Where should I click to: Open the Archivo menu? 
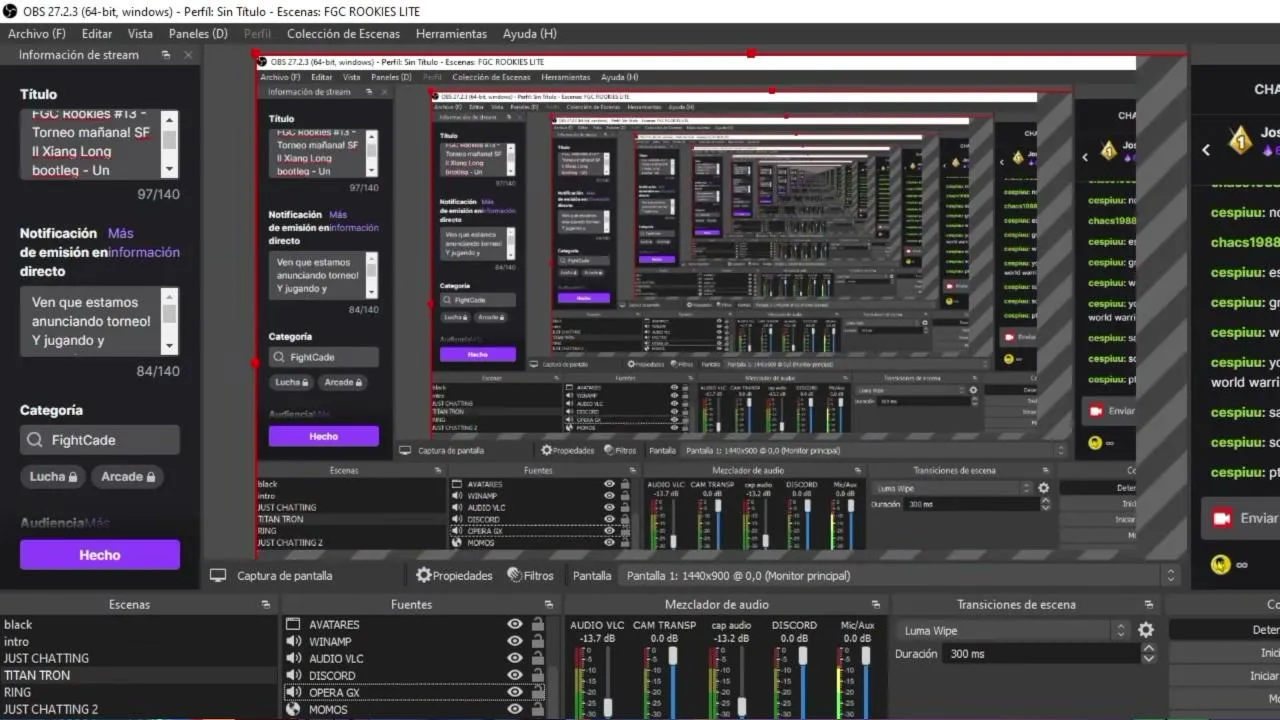point(37,34)
